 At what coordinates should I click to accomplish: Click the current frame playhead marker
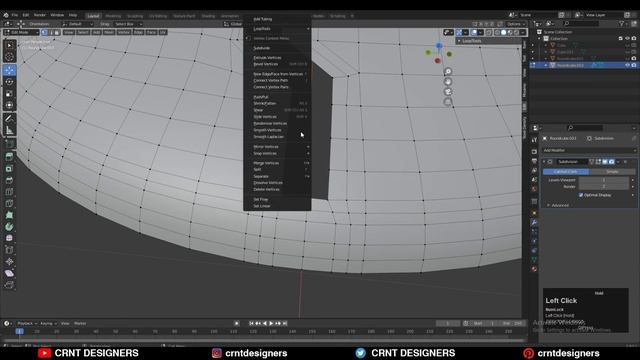(19, 331)
